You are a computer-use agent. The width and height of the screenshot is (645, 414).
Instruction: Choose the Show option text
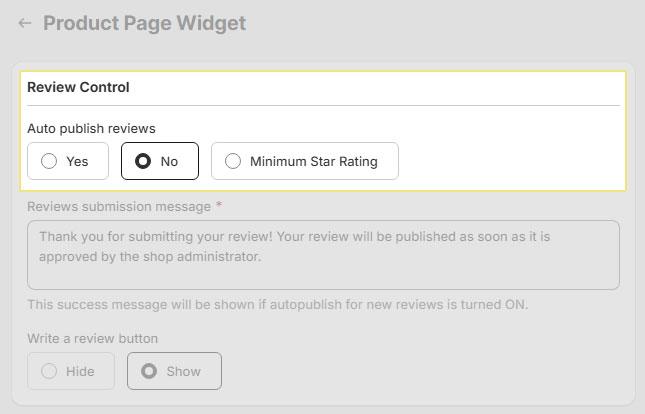(x=184, y=371)
